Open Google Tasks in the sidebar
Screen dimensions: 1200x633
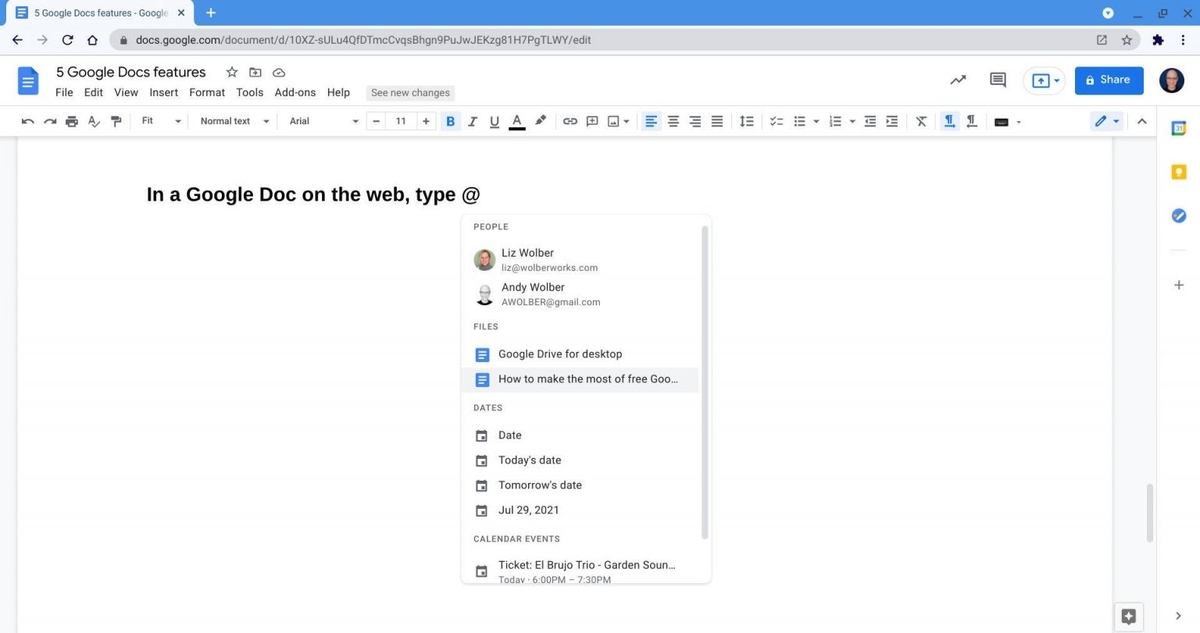[1178, 215]
